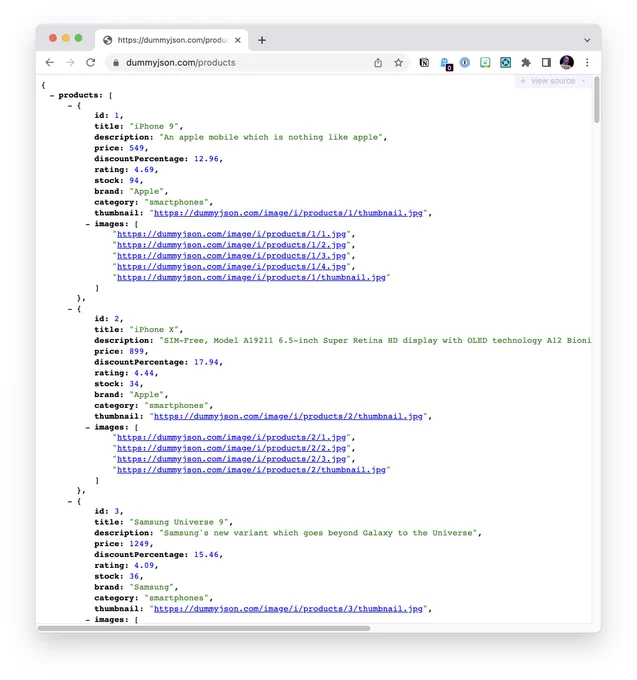Open products/1/thumbnail.jpg thumbnail link
The image size is (637, 680).
pyautogui.click(x=288, y=213)
